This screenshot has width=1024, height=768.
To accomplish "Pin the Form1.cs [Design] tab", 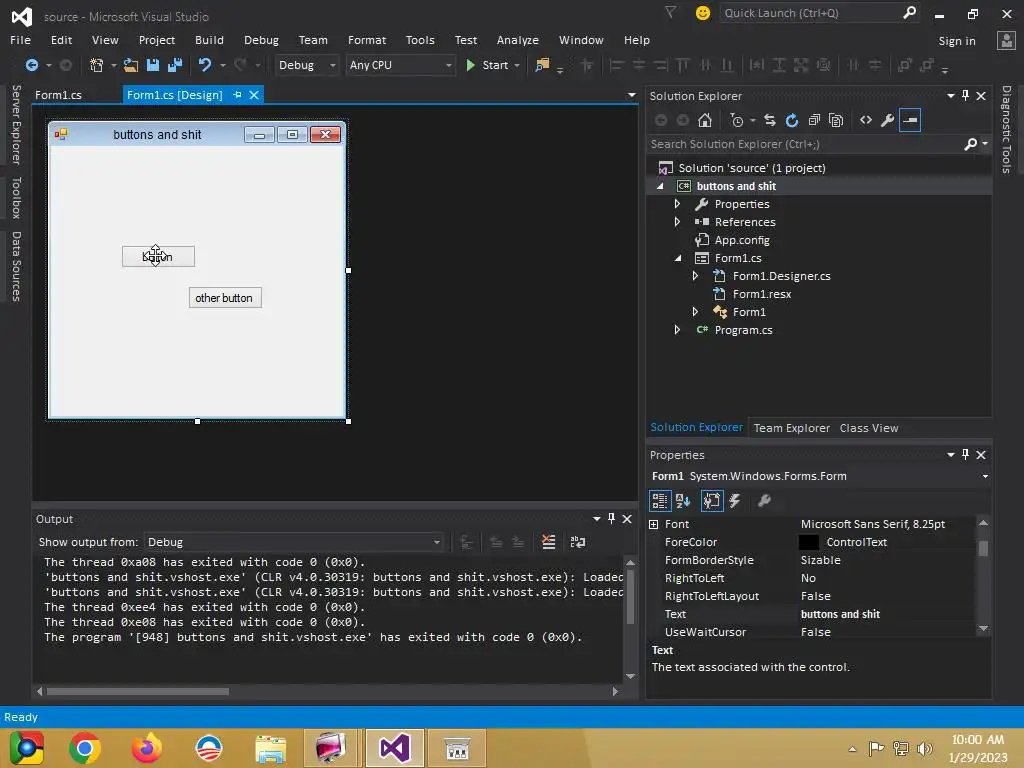I will [238, 95].
